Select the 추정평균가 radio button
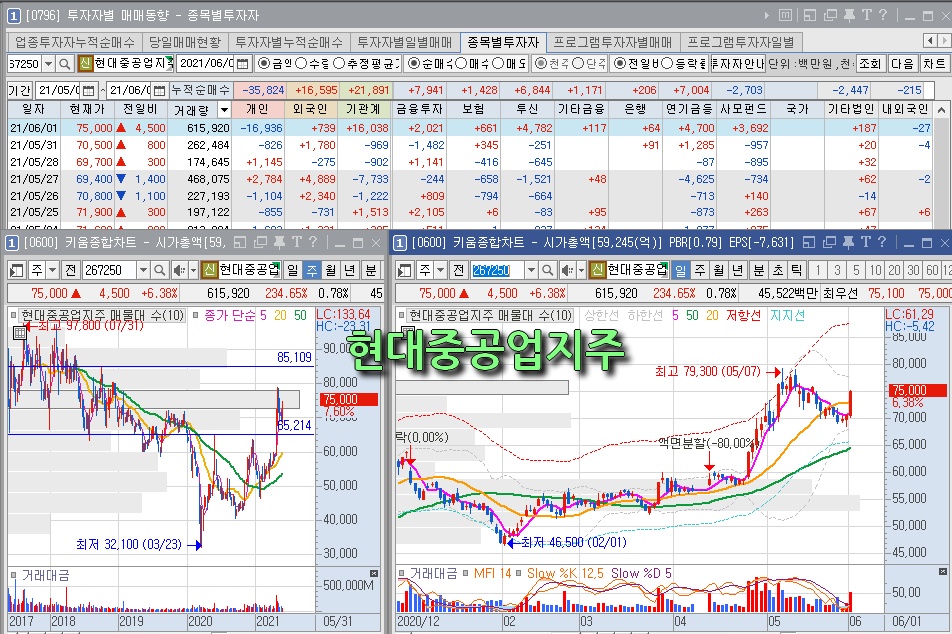 coord(339,63)
